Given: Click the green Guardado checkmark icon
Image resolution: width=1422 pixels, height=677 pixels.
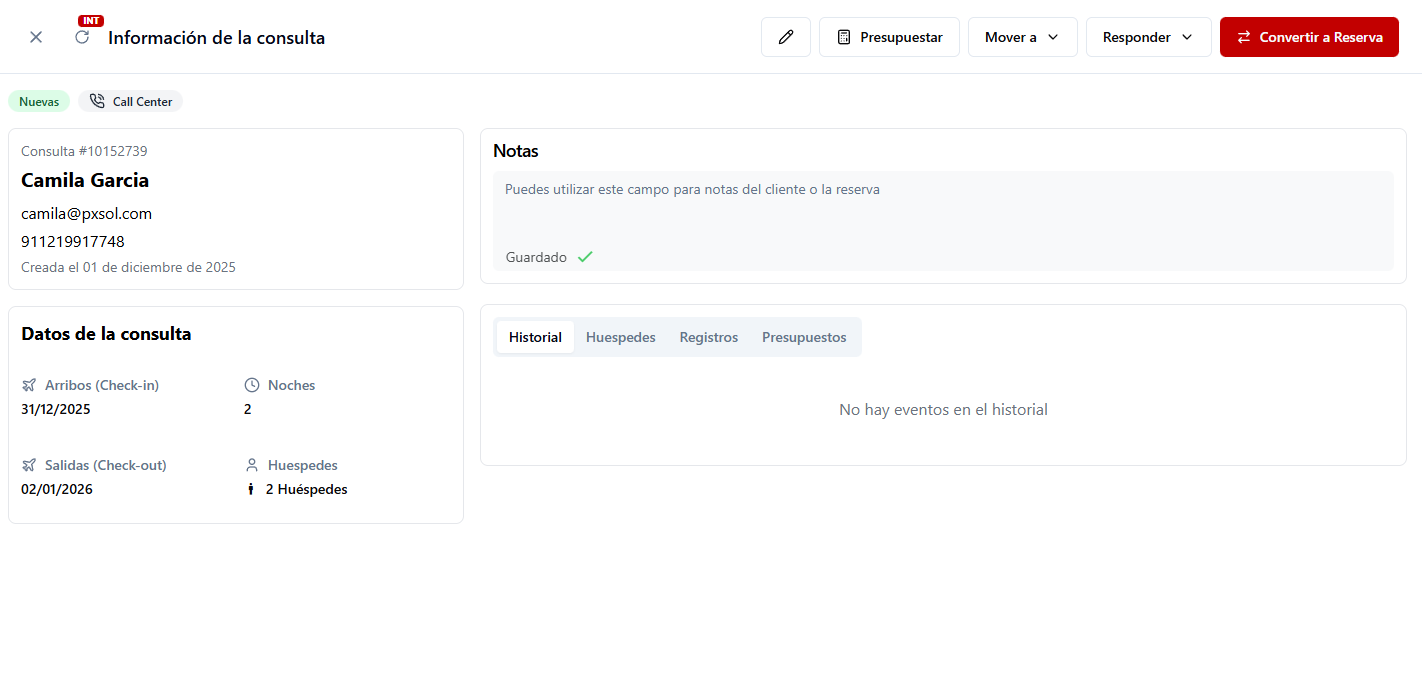Looking at the screenshot, I should 585,257.
